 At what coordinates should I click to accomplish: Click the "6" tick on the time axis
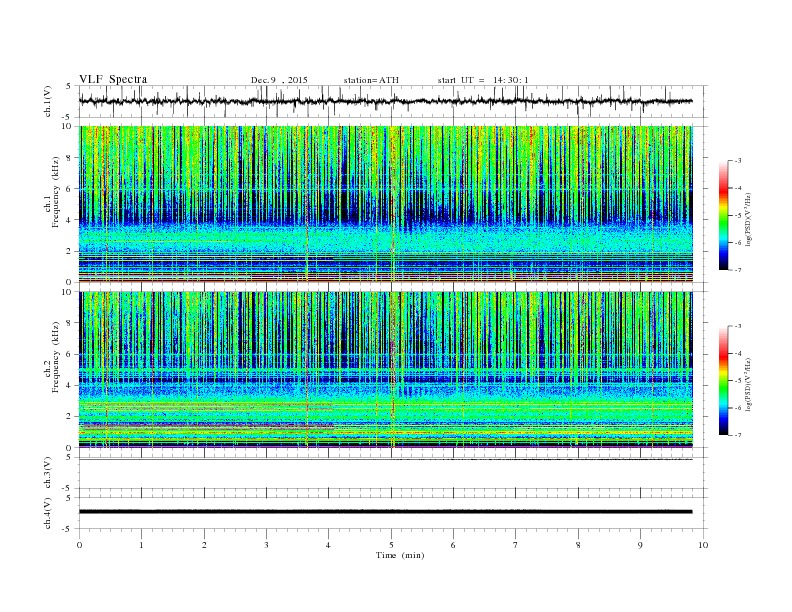454,545
